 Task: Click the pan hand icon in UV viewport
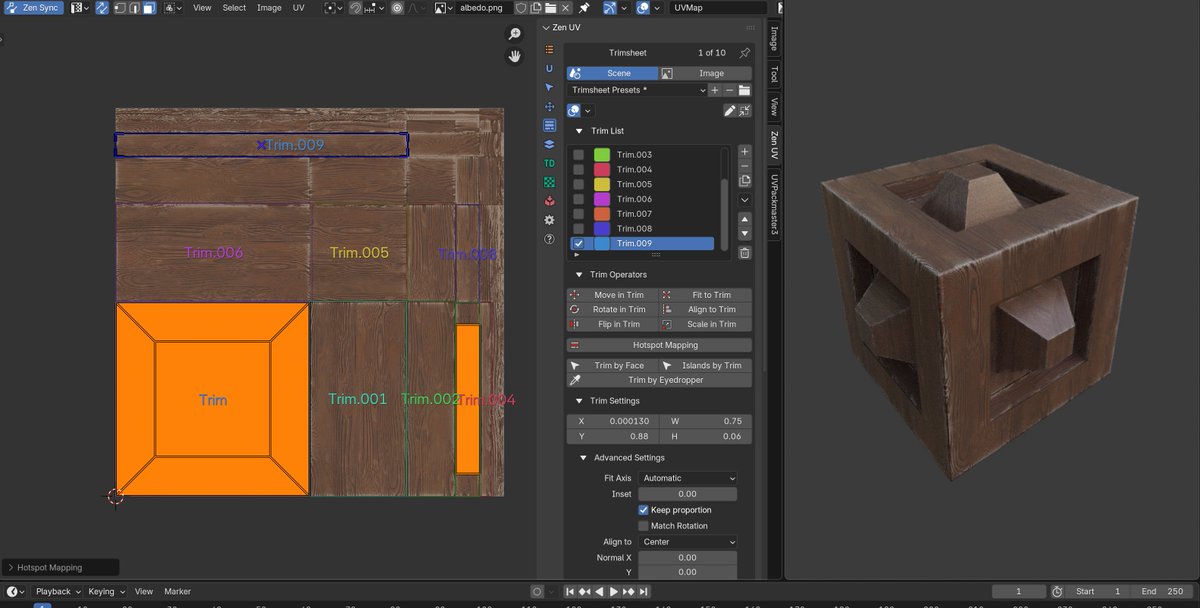click(515, 56)
